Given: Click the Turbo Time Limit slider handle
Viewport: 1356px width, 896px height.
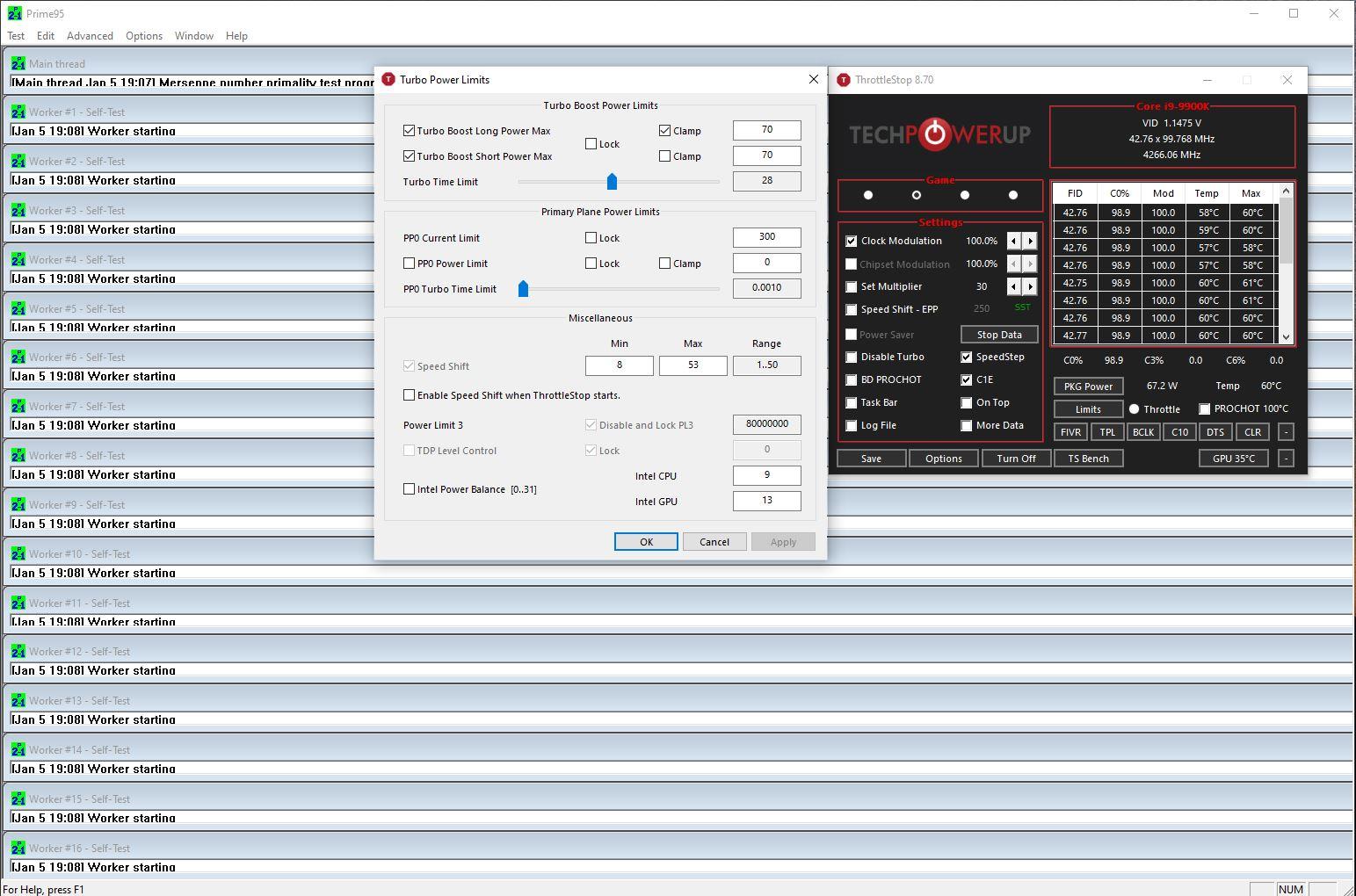Looking at the screenshot, I should [612, 182].
